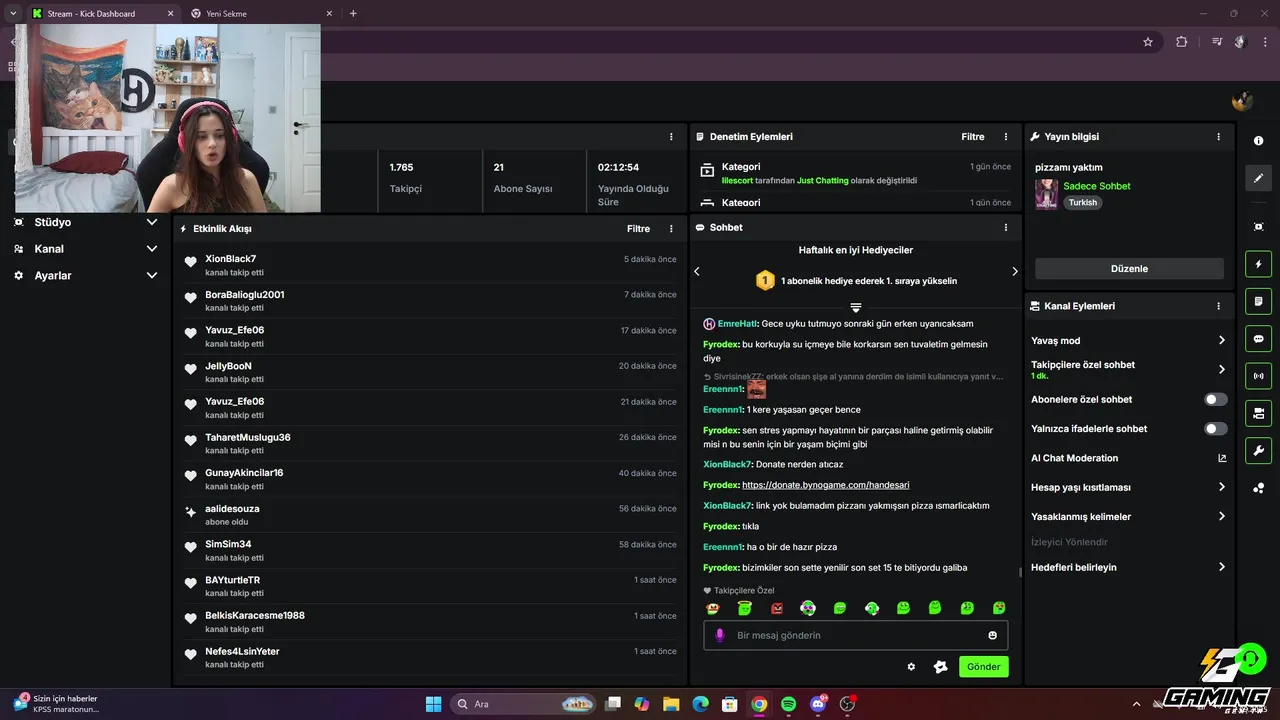
Task: Open AI Chat Moderation external link icon
Action: (x=1221, y=458)
